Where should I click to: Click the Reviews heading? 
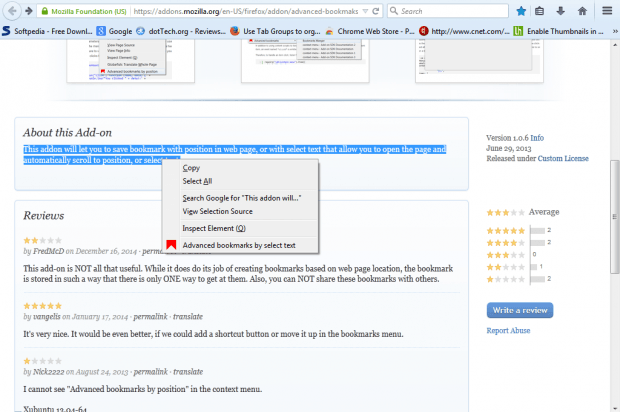[x=43, y=216]
